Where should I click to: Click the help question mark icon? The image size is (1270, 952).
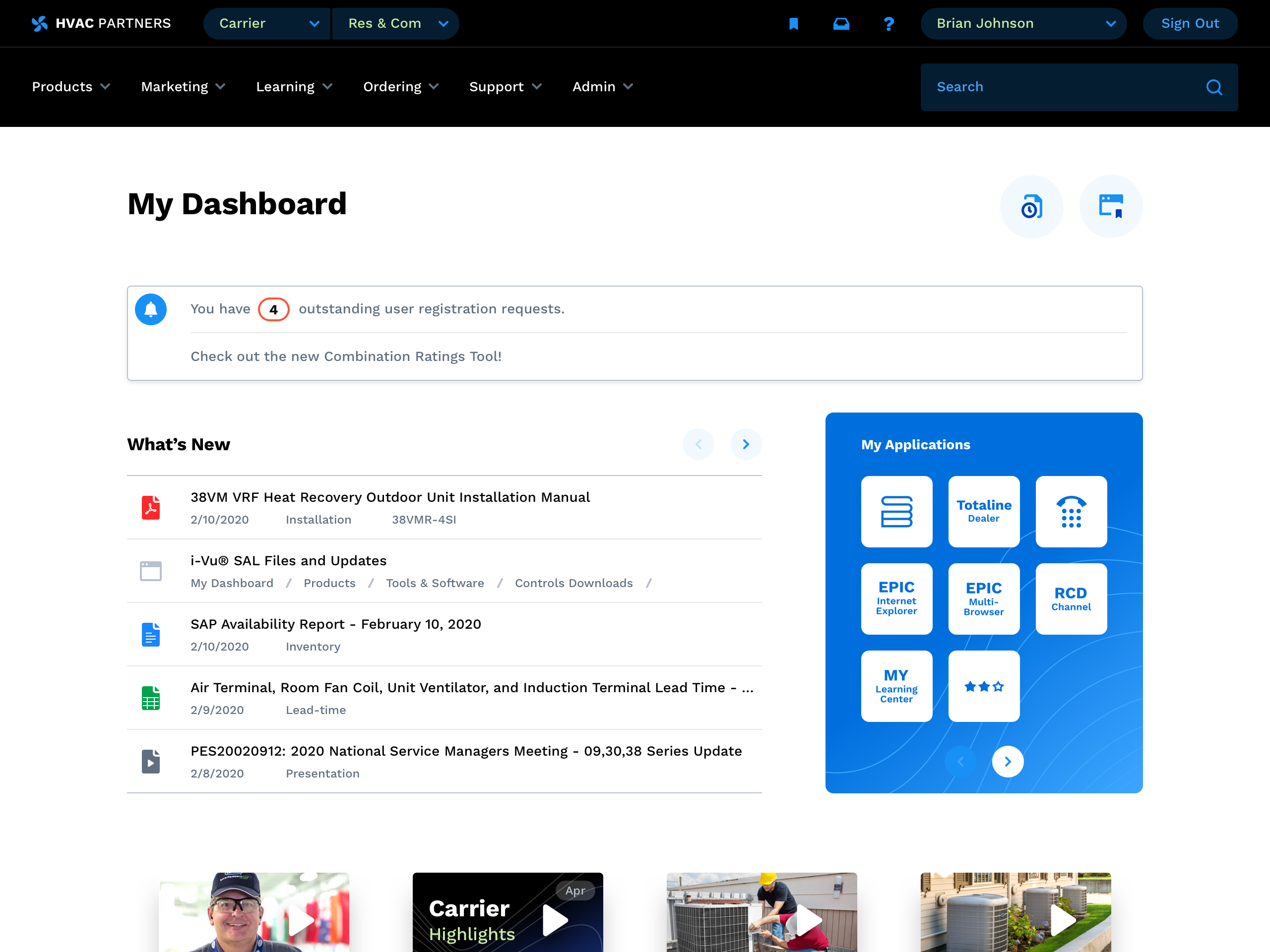pos(888,23)
